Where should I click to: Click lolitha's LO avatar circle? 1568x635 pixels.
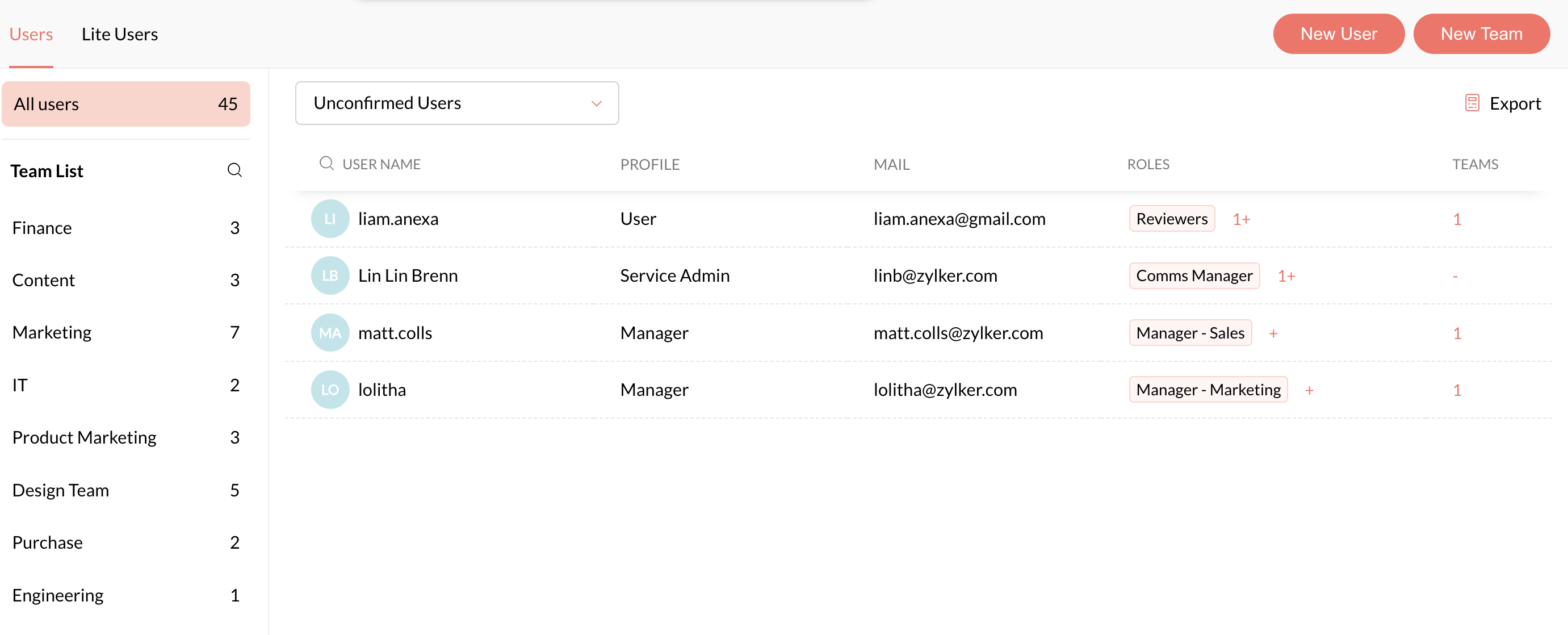(x=329, y=390)
